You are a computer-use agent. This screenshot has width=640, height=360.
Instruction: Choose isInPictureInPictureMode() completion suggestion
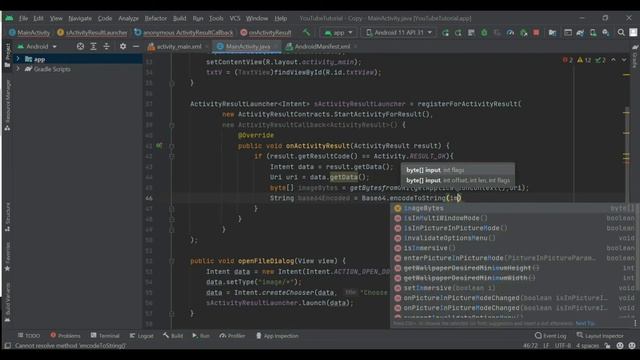point(514,228)
